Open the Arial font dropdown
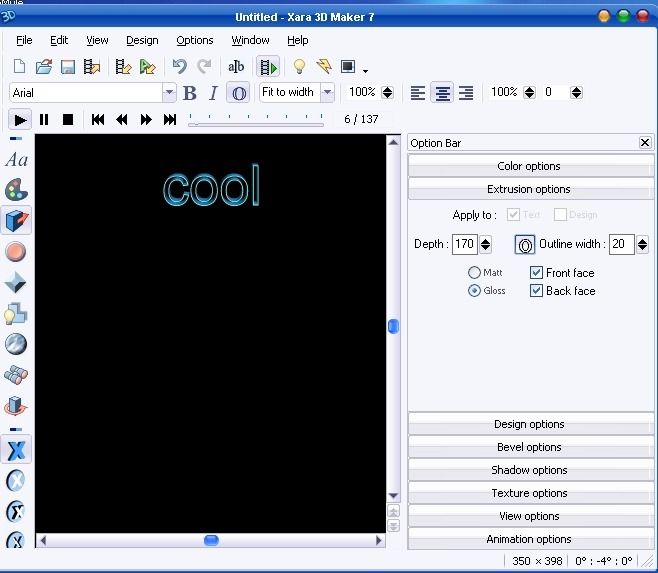Screen dimensions: 658x573 point(169,92)
